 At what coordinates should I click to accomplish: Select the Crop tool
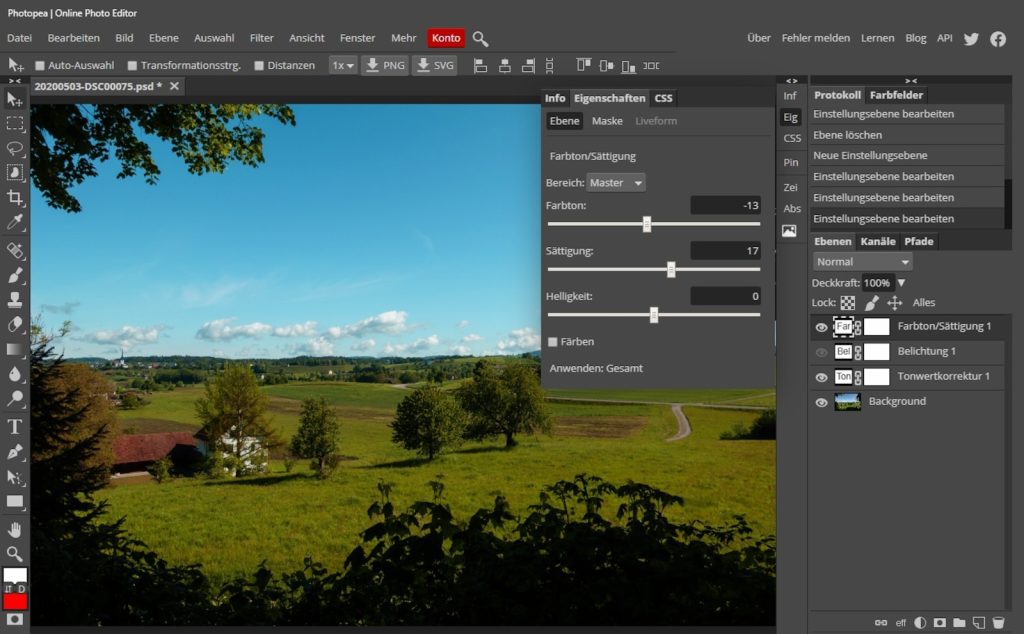coord(15,197)
